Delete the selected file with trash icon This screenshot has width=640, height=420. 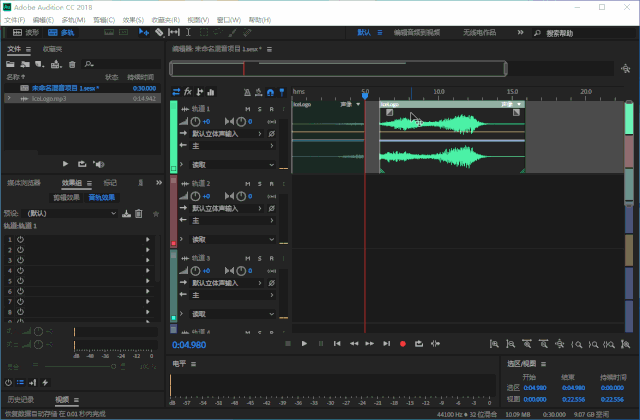[72, 64]
